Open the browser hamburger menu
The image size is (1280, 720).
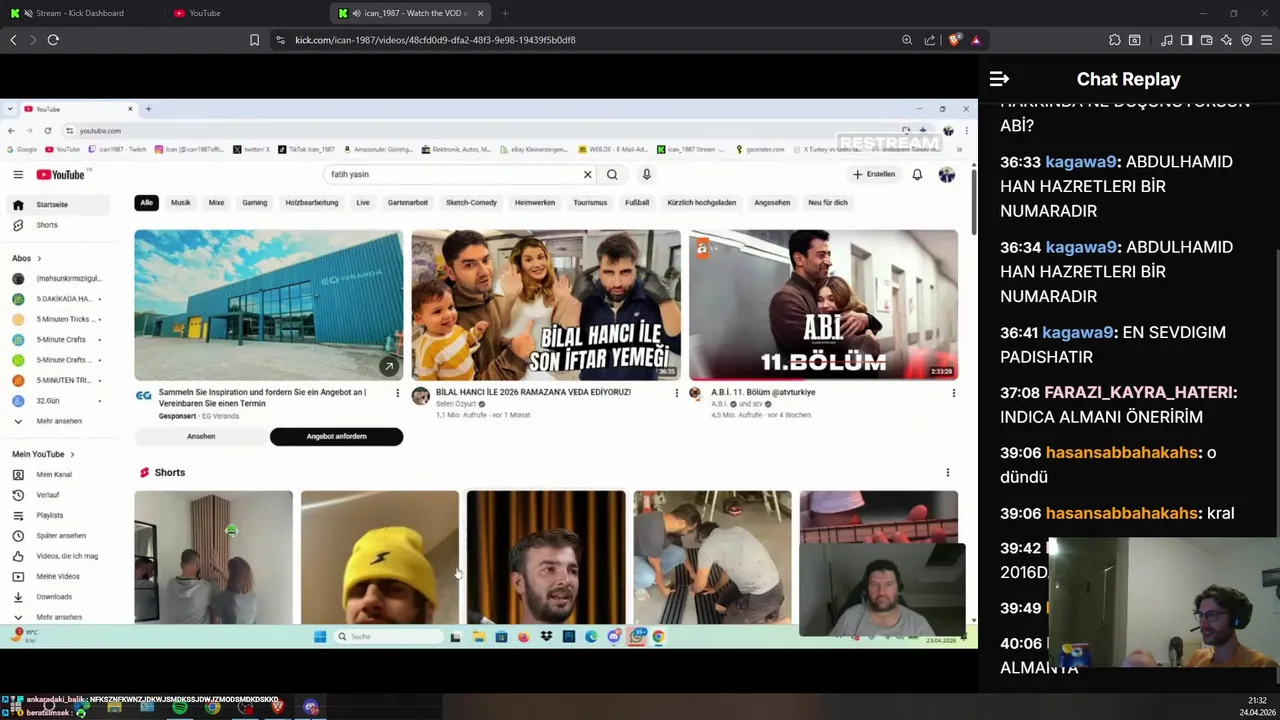click(1267, 40)
